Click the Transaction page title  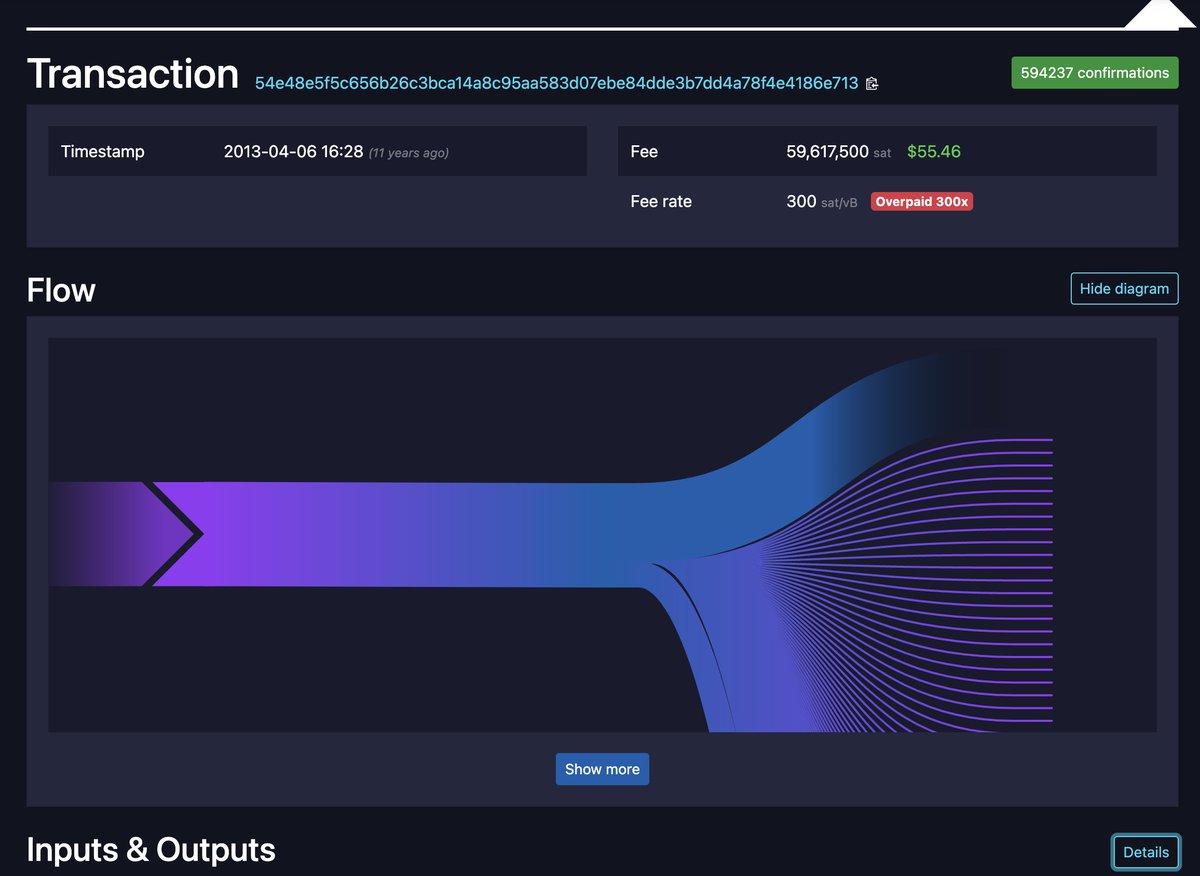[132, 73]
